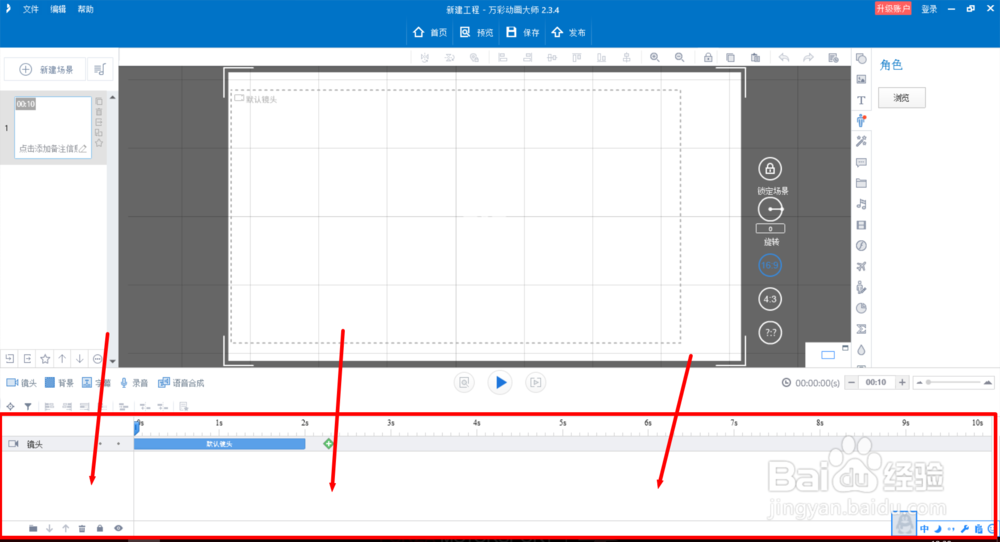Click the lock icon in top toolbar
Image resolution: width=1000 pixels, height=542 pixels.
(707, 57)
